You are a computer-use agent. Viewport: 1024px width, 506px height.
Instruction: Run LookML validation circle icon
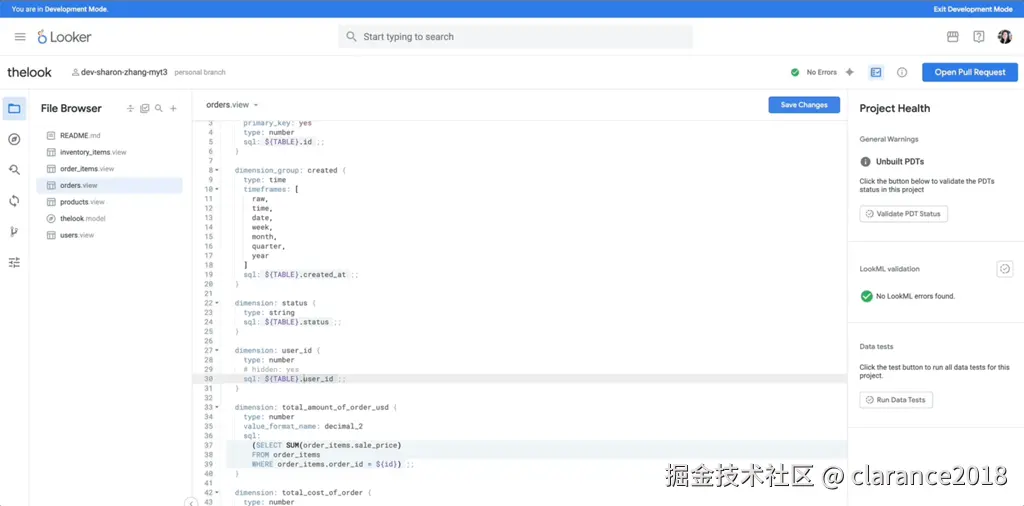(1004, 268)
